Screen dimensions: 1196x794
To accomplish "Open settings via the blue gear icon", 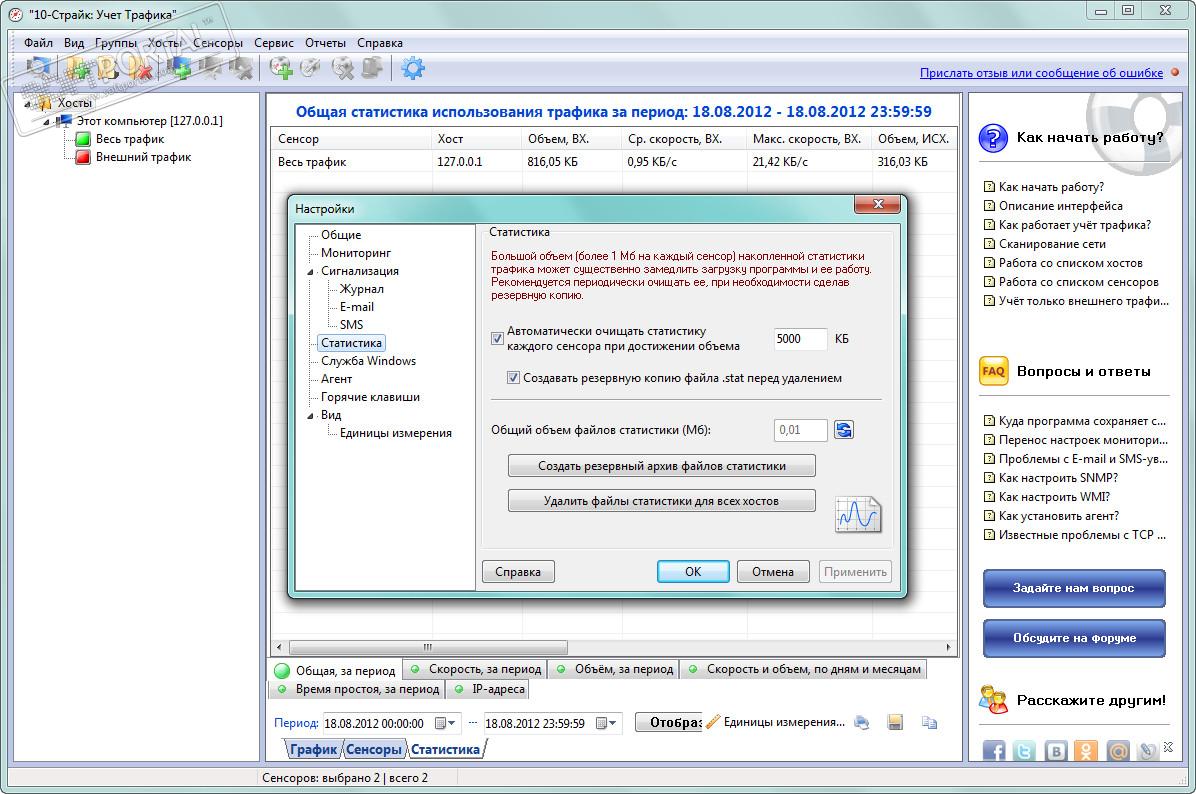I will [413, 68].
